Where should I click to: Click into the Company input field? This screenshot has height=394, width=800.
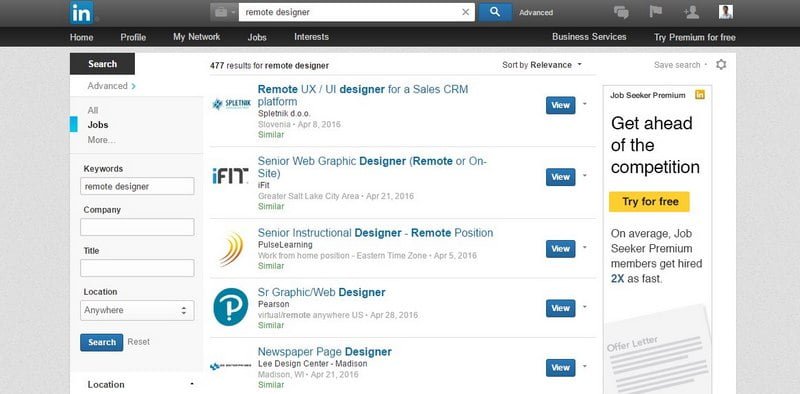tap(137, 227)
